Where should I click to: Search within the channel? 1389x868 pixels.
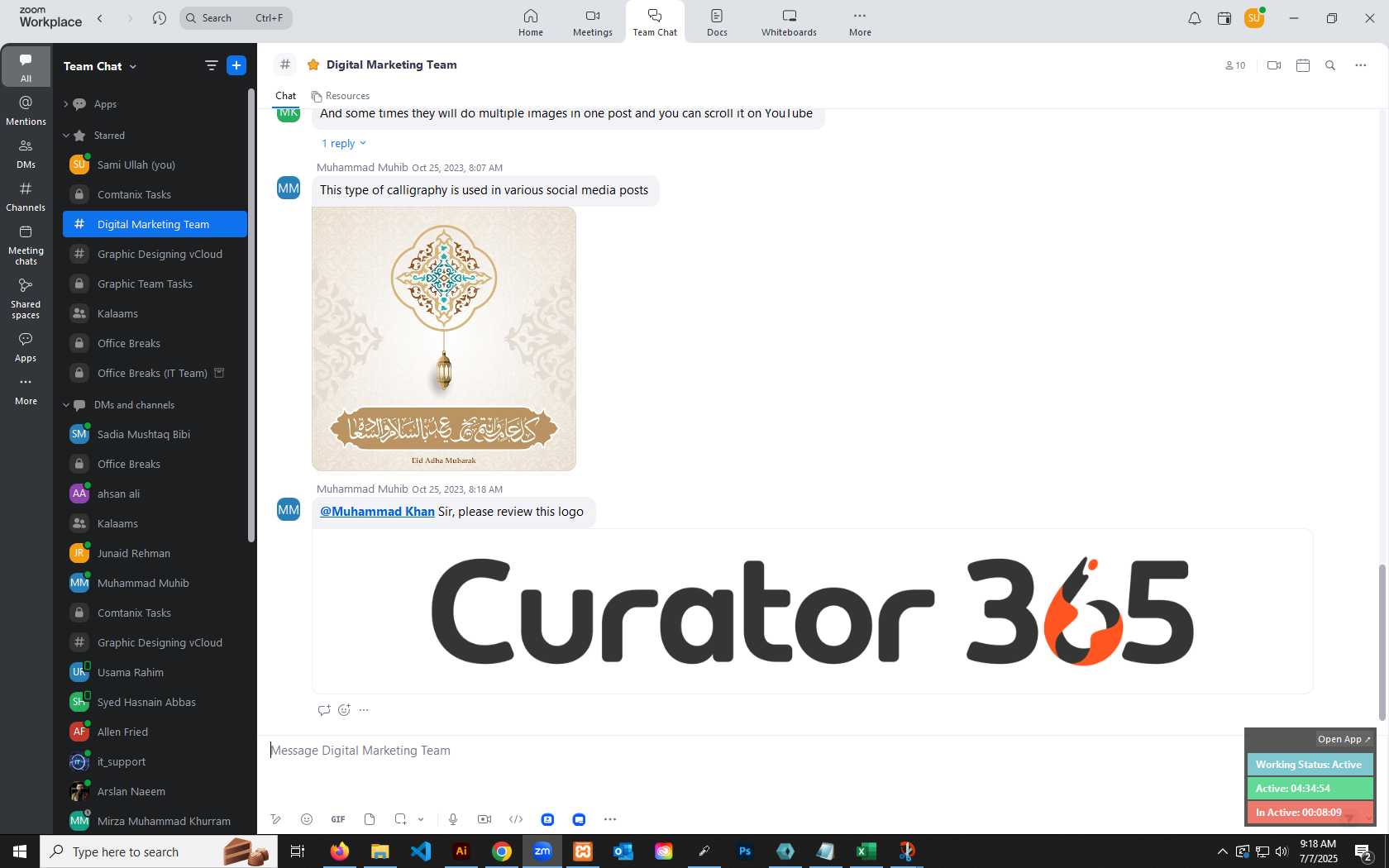point(1330,65)
